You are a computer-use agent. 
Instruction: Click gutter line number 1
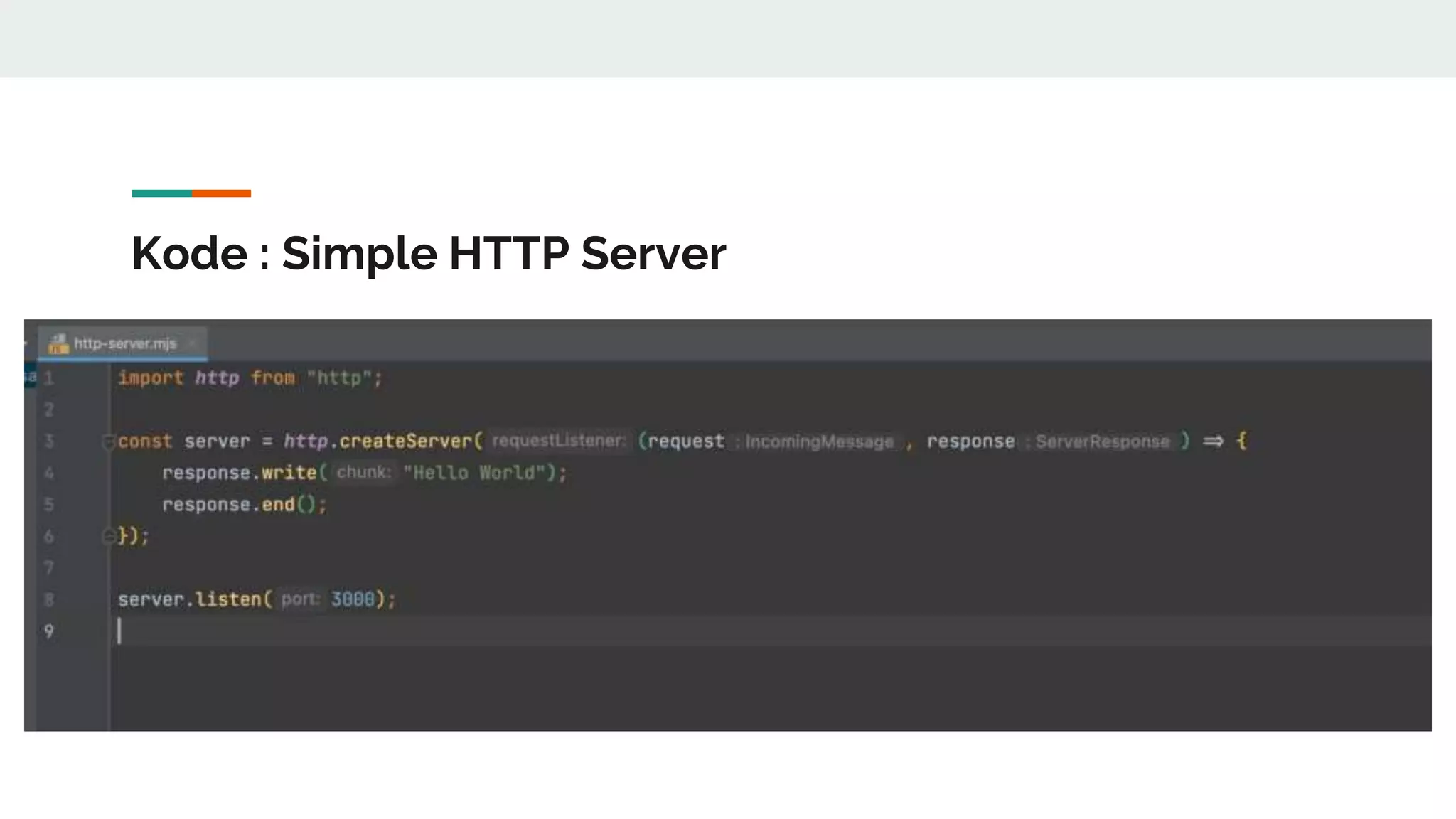click(x=49, y=378)
